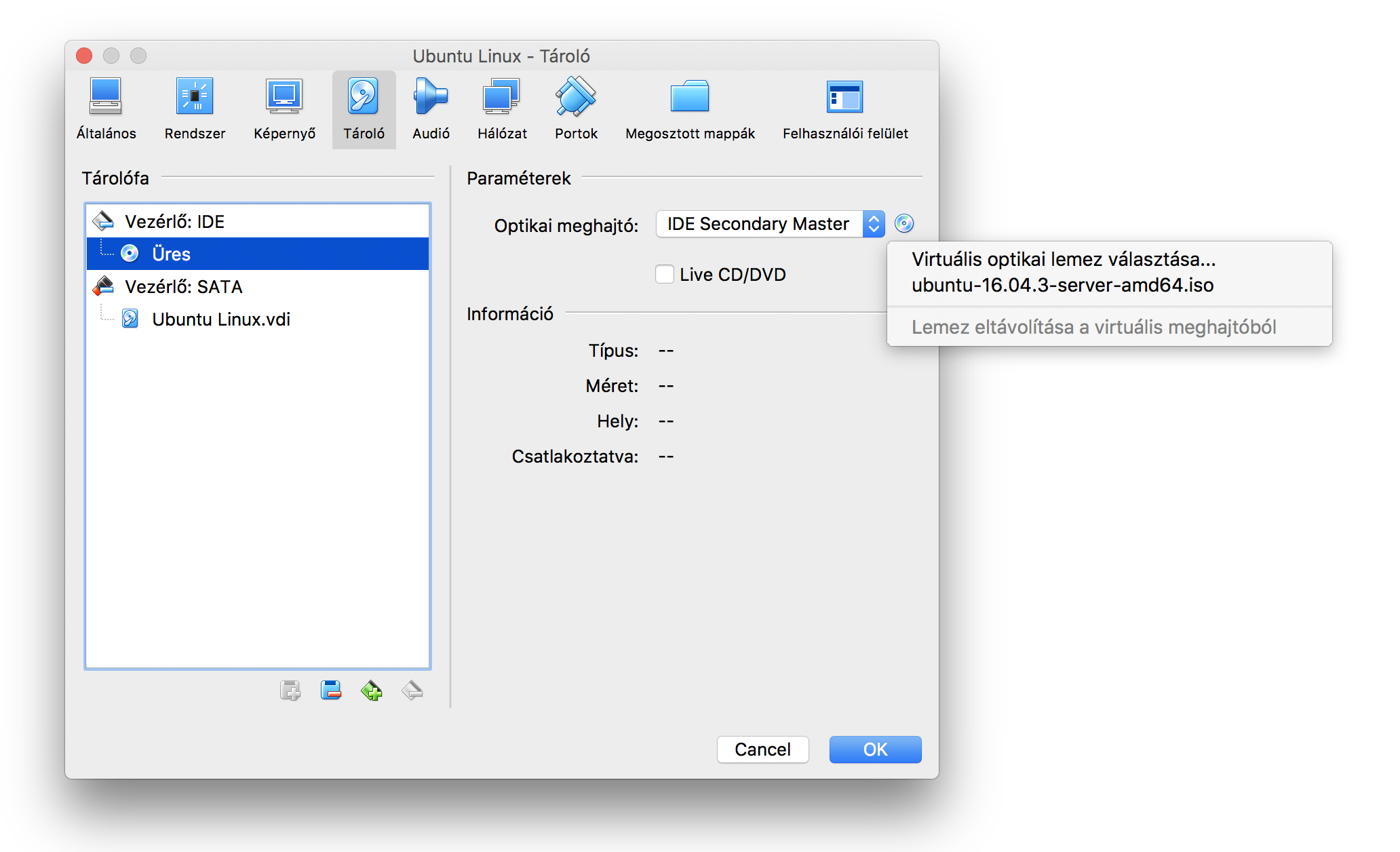The image size is (1400, 852).
Task: Open the Általános settings section
Action: pyautogui.click(x=106, y=109)
